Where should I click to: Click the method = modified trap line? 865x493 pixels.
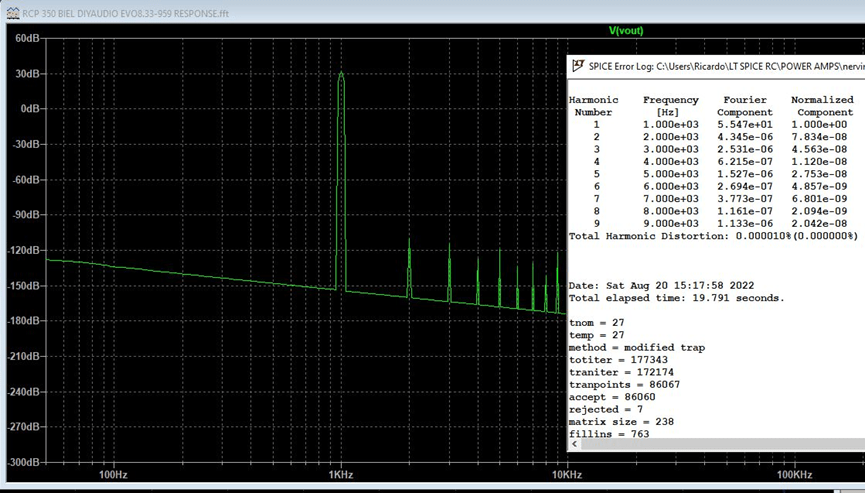pyautogui.click(x=637, y=347)
